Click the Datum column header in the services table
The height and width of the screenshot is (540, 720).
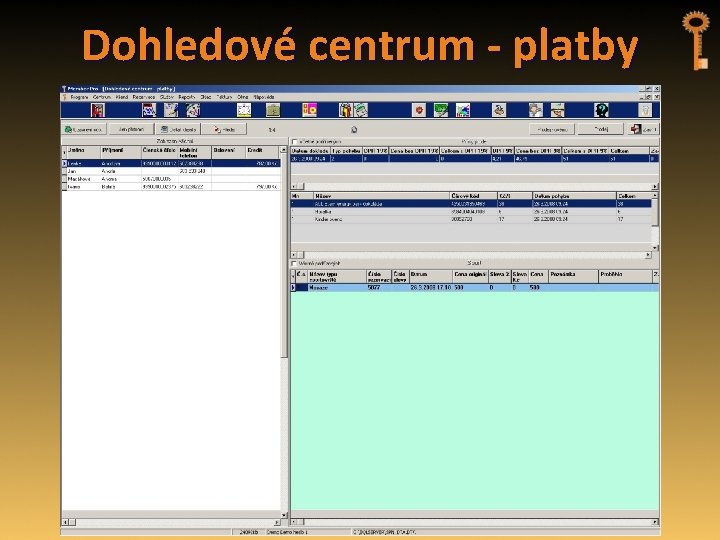coord(431,276)
